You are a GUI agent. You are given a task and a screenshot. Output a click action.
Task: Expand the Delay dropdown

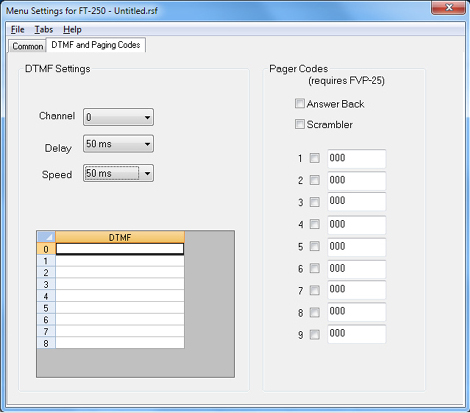coord(118,144)
